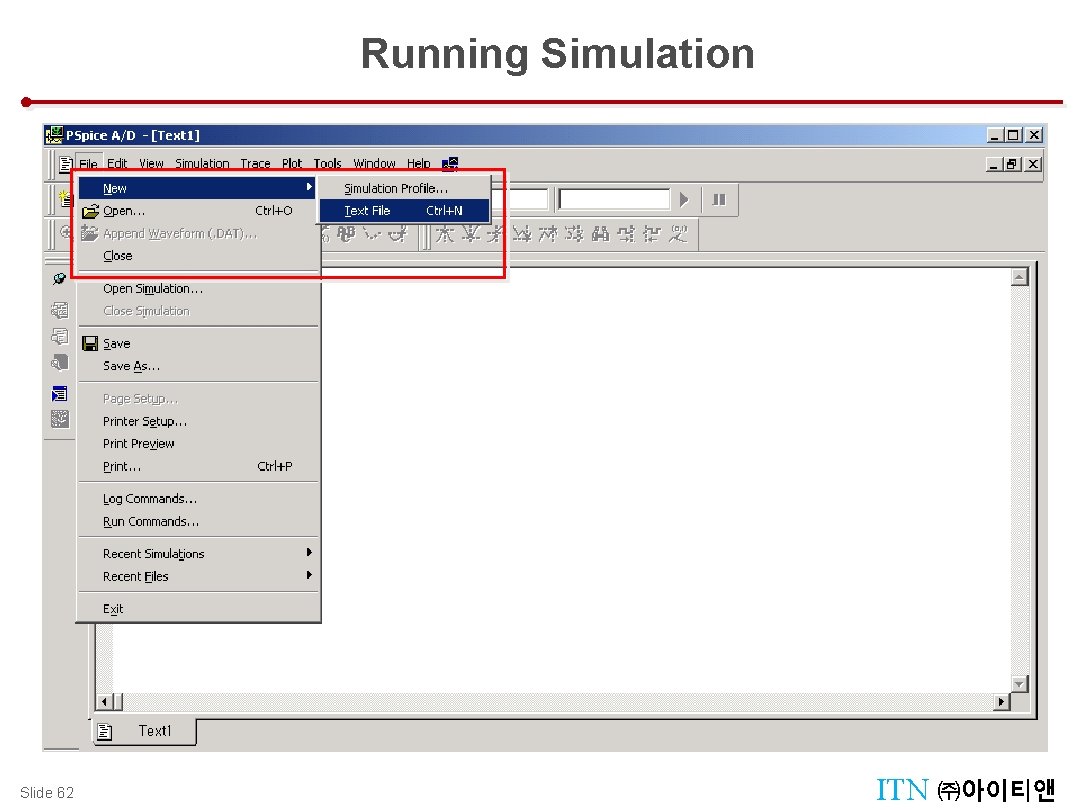
Task: Click the blue simulation queue icon in sidebar
Action: (x=60, y=393)
